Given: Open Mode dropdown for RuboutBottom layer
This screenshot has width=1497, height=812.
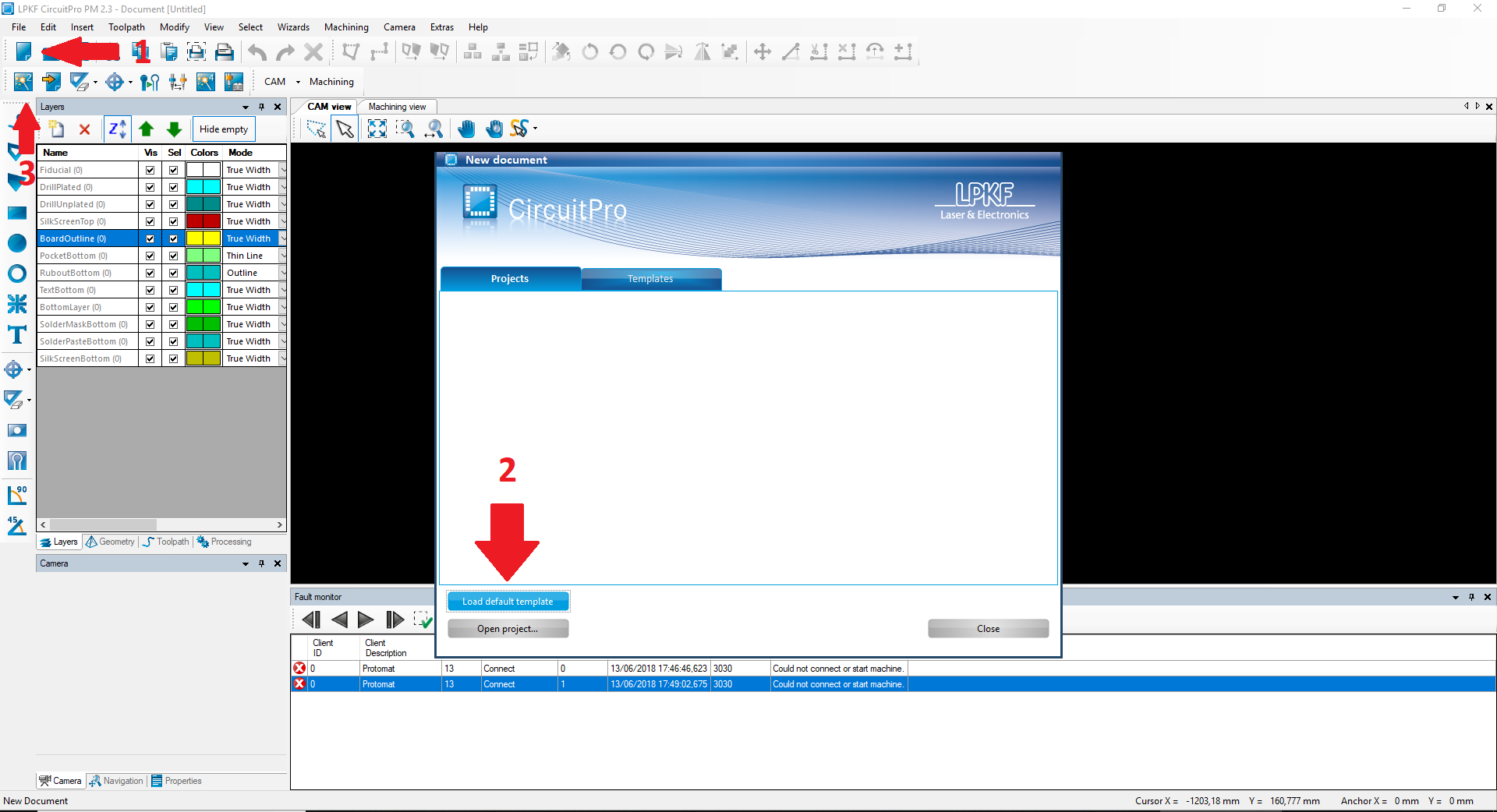Looking at the screenshot, I should (x=282, y=273).
